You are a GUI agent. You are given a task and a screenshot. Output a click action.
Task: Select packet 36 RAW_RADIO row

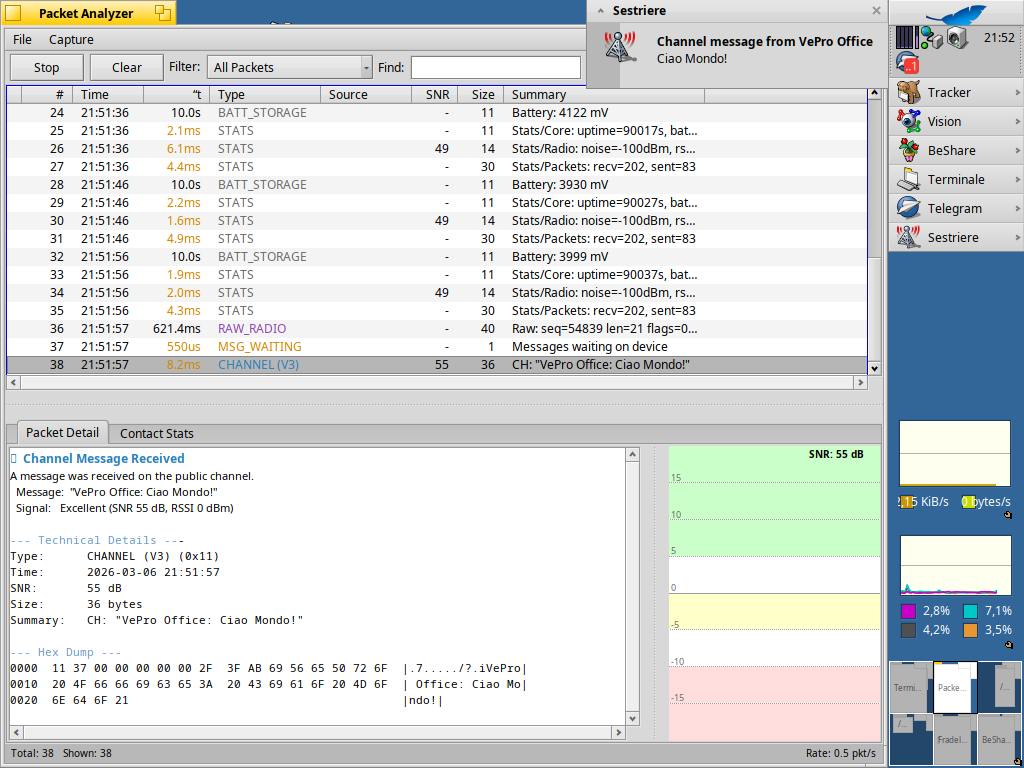pyautogui.click(x=437, y=328)
